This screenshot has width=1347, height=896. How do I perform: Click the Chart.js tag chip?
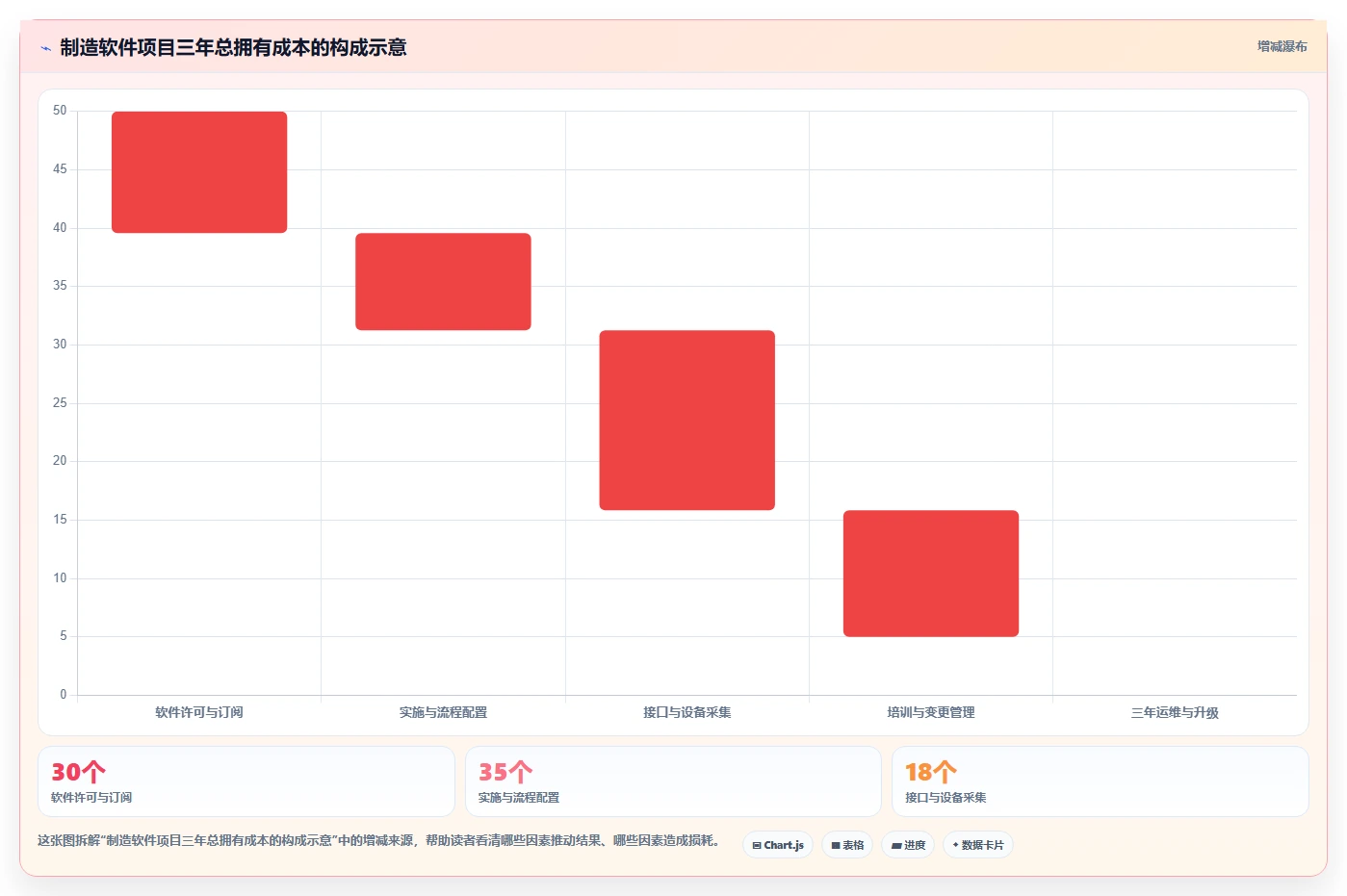pos(778,845)
